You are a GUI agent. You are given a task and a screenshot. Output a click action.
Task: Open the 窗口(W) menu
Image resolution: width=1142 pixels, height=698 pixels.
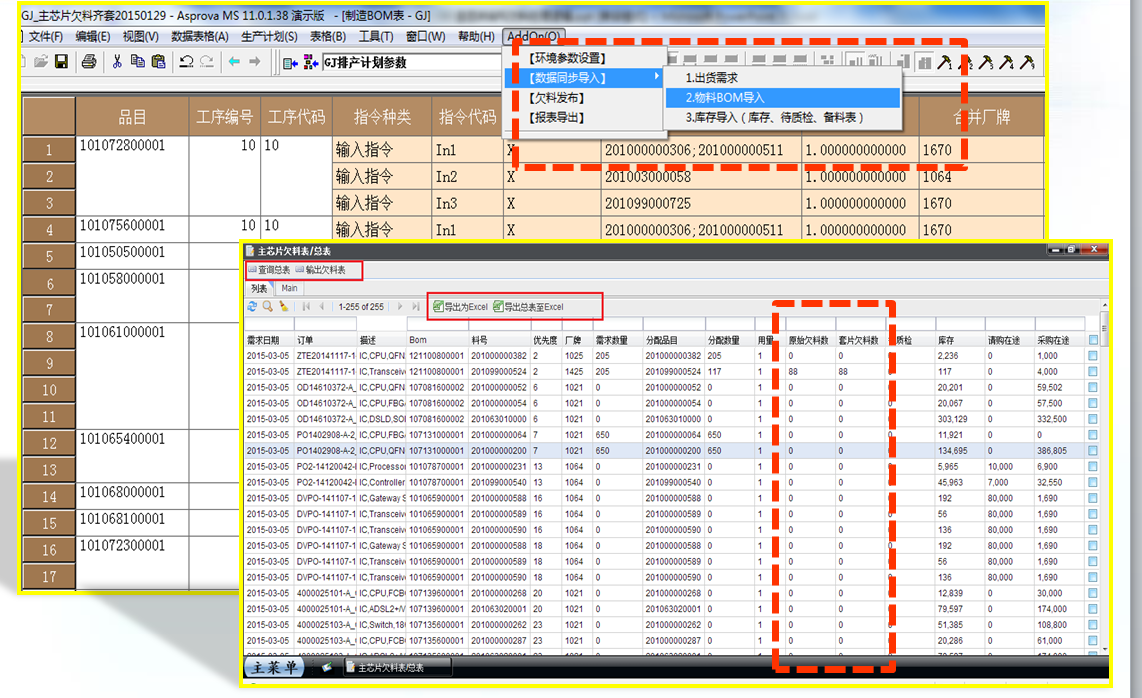(x=425, y=36)
